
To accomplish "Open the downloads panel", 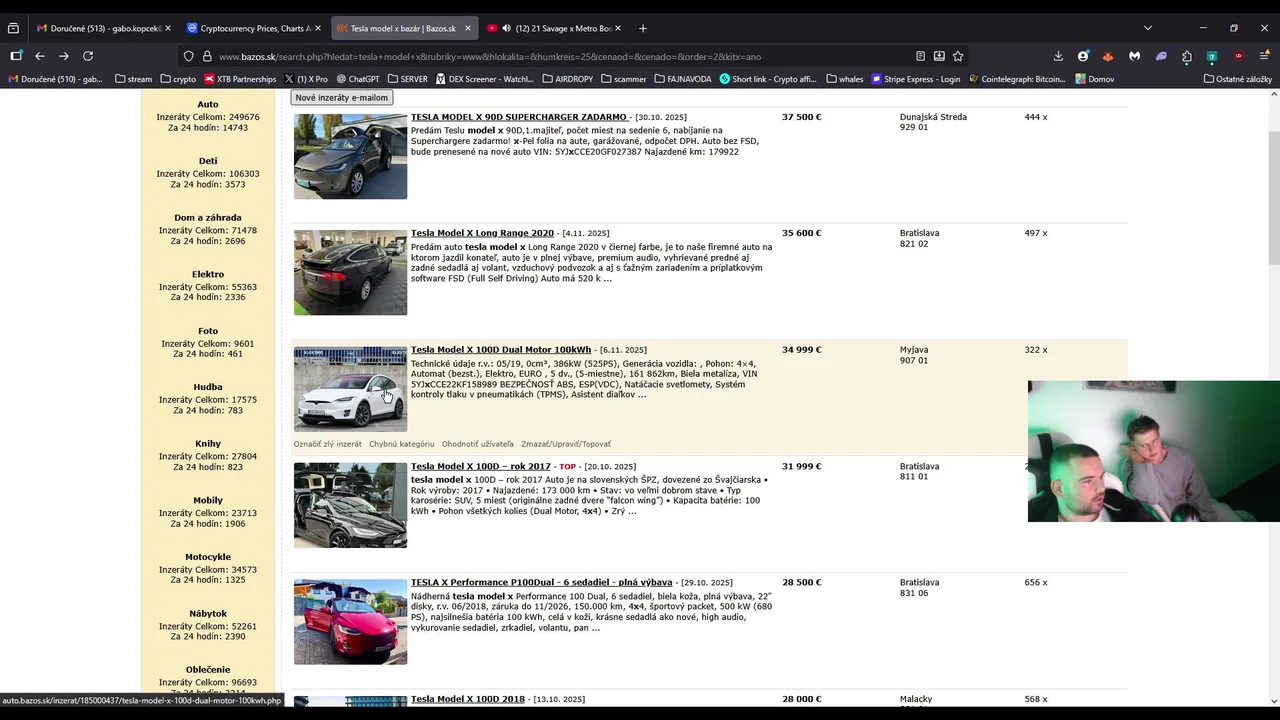I will [1058, 56].
